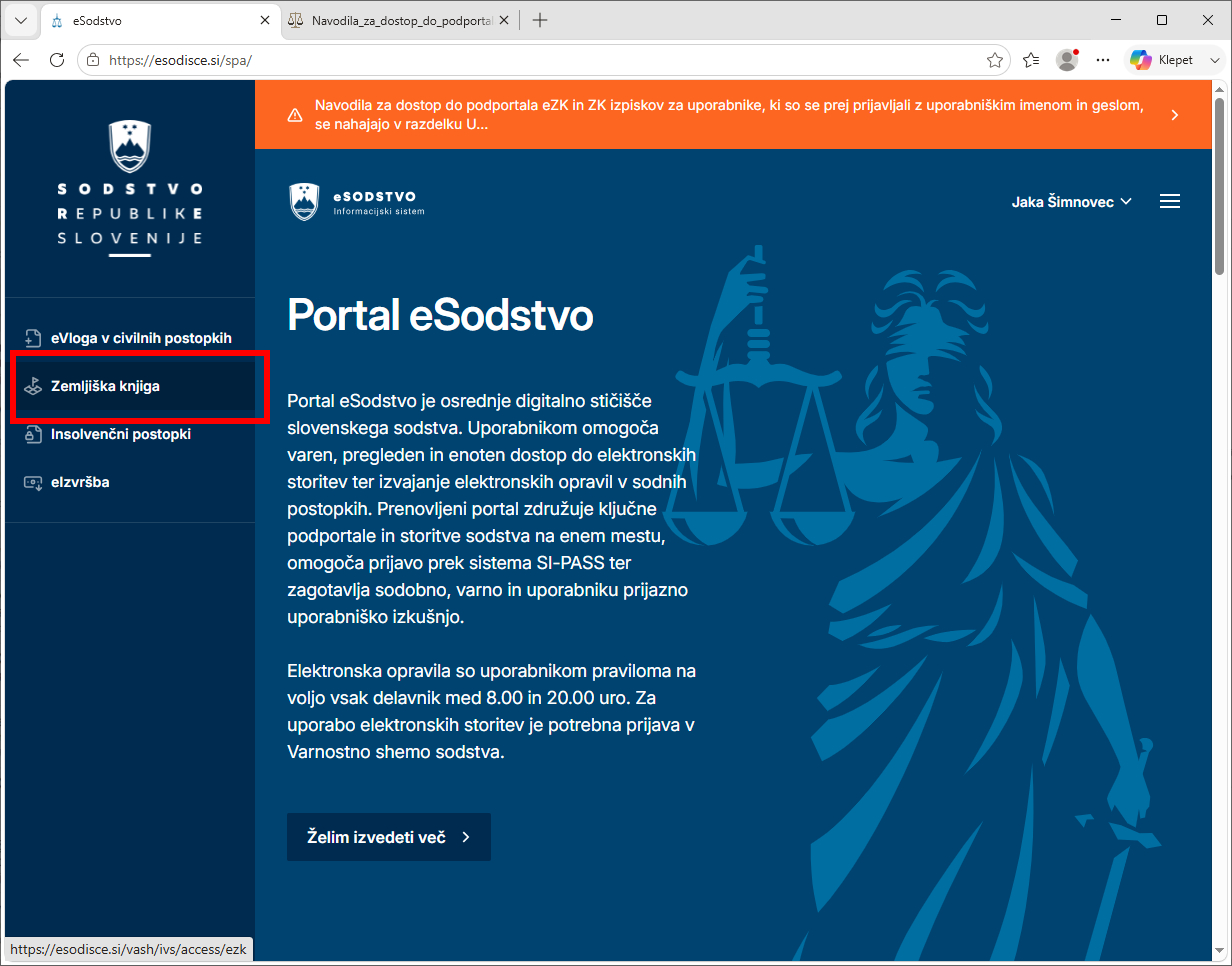Open the Klepet Copilot button
The width and height of the screenshot is (1232, 966).
click(x=1162, y=60)
